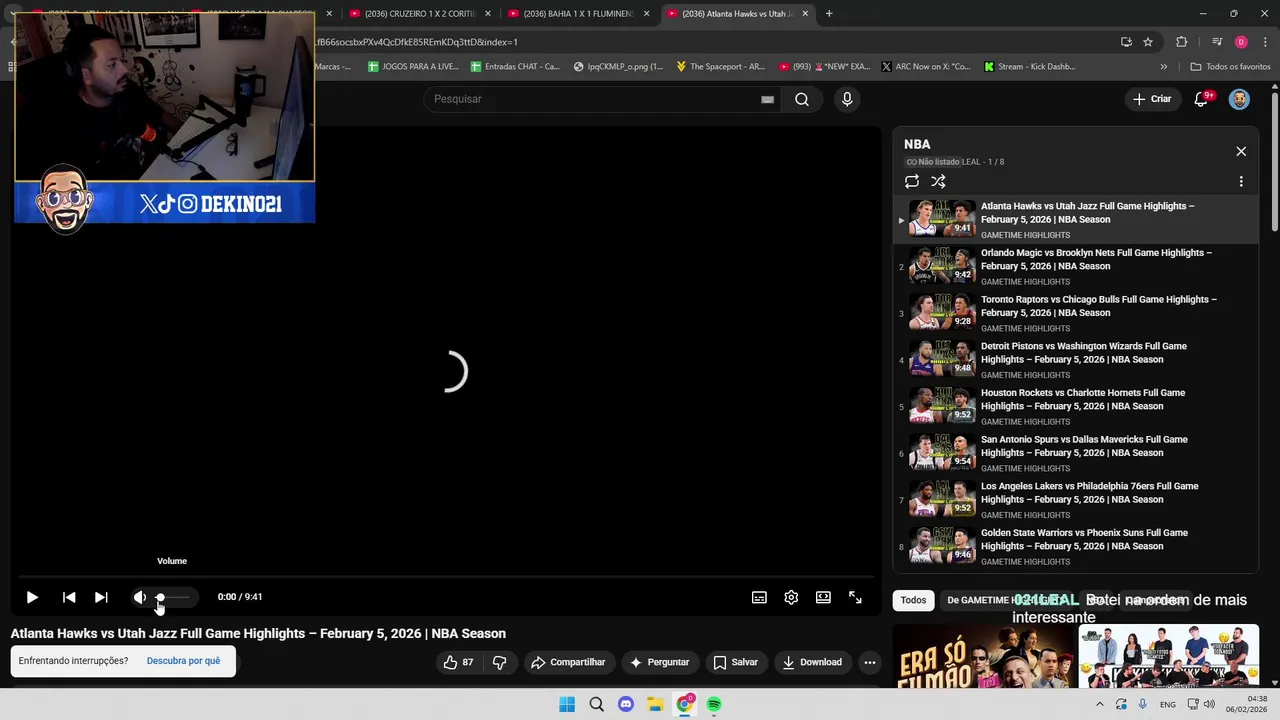Select Warriors vs Phoenix Suns highlights
The height and width of the screenshot is (720, 1280).
[x=1076, y=547]
